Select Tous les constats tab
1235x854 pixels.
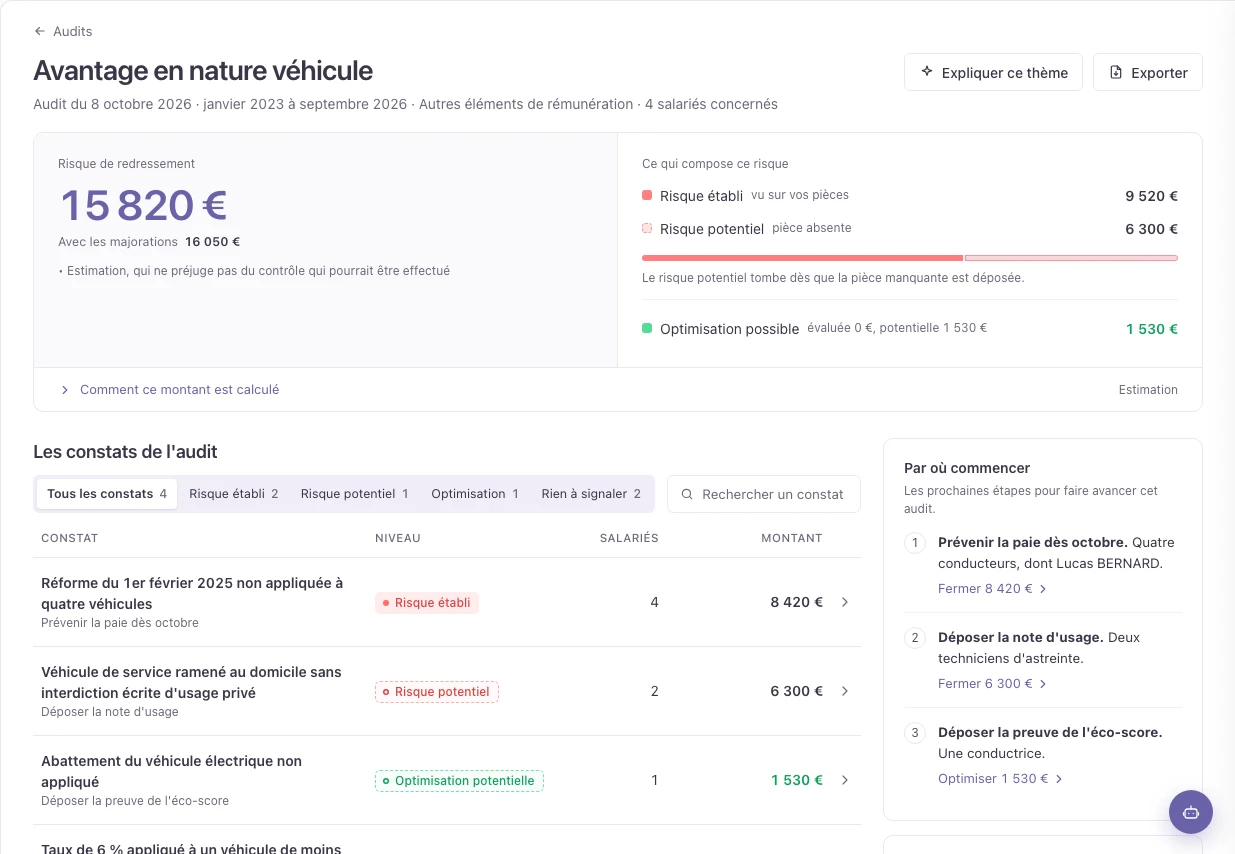pos(107,494)
